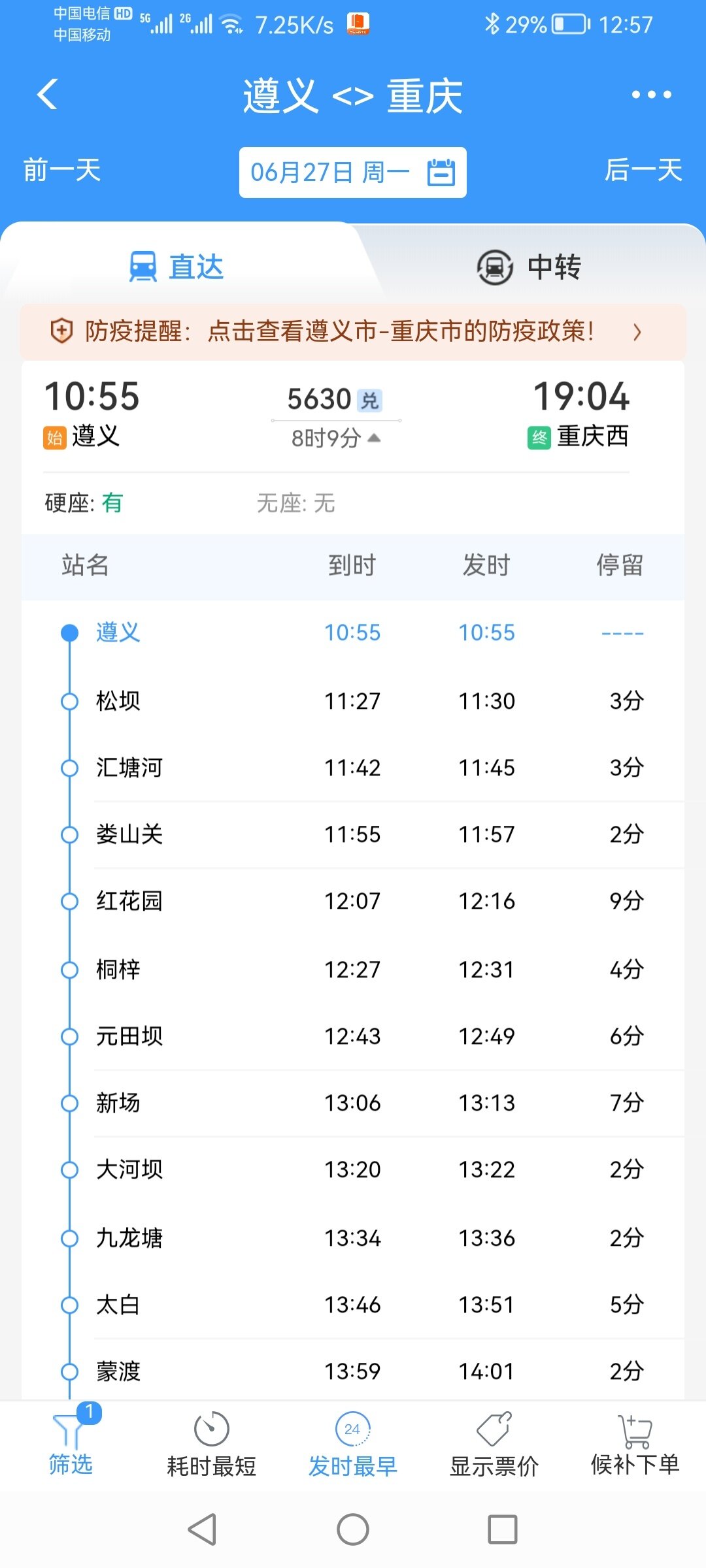Tap the back arrow icon
706x1568 pixels.
click(47, 95)
